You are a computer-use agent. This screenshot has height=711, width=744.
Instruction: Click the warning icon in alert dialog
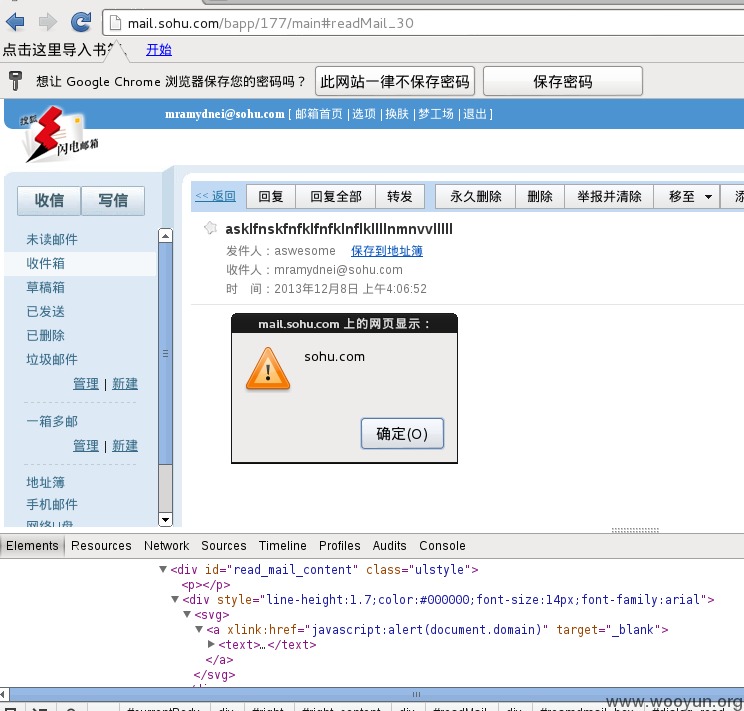pyautogui.click(x=268, y=369)
